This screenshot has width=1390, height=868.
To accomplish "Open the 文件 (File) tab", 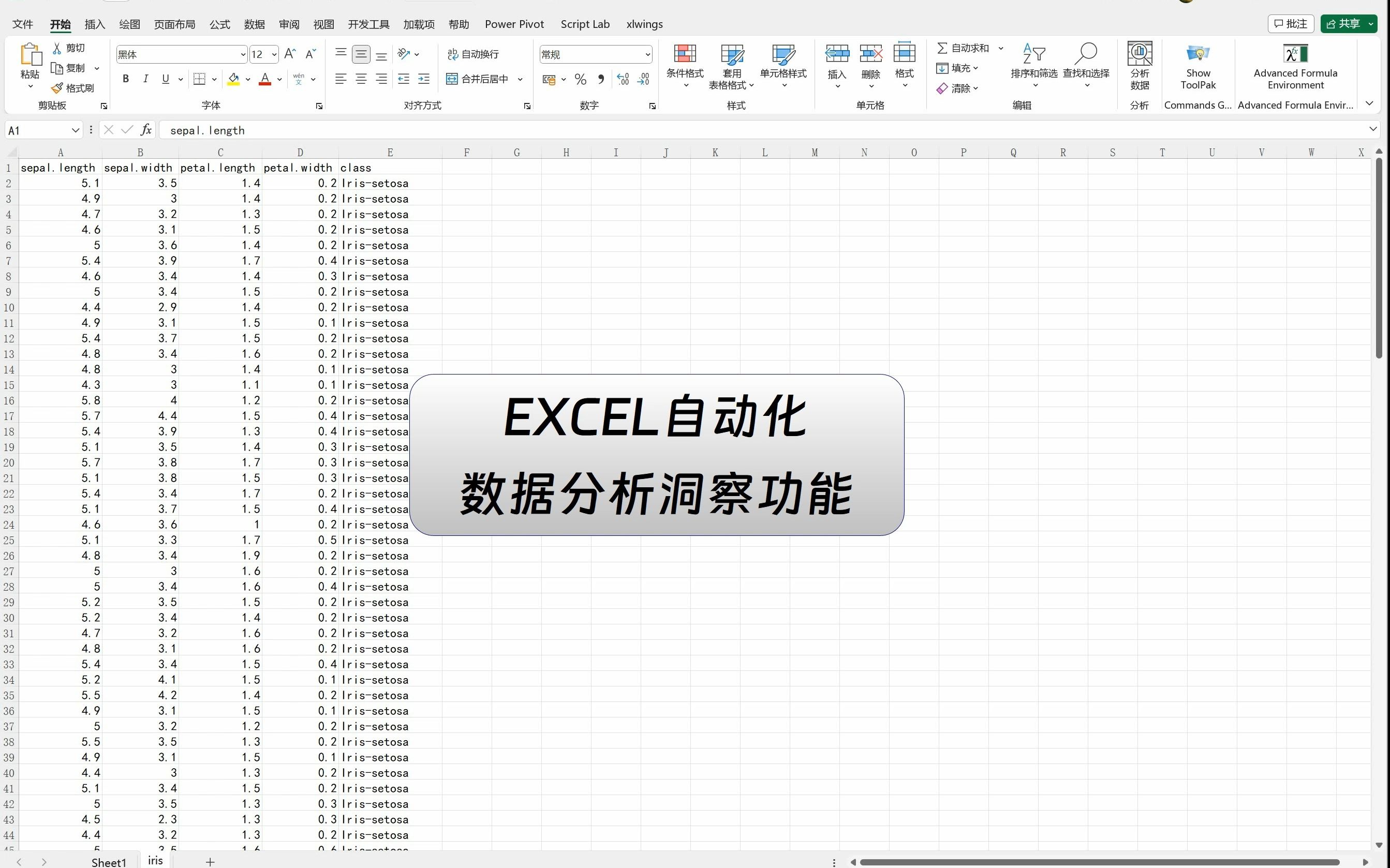I will coord(22,24).
